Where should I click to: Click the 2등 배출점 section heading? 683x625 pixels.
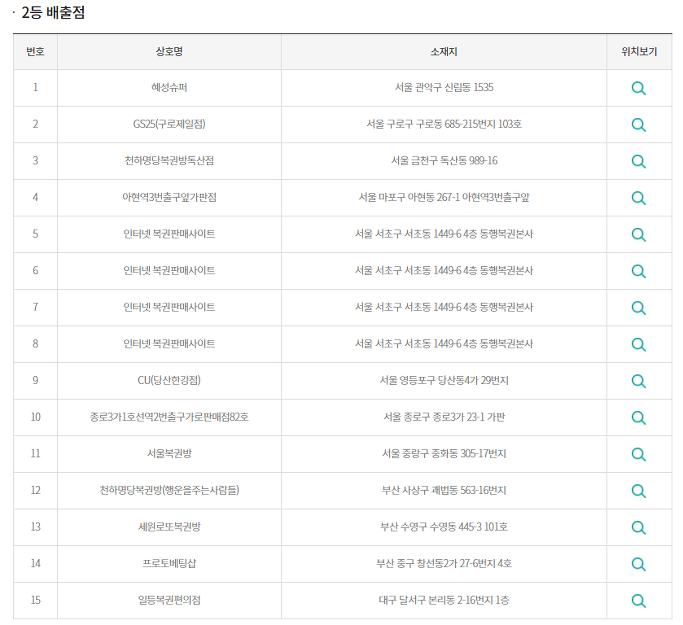[x=53, y=12]
